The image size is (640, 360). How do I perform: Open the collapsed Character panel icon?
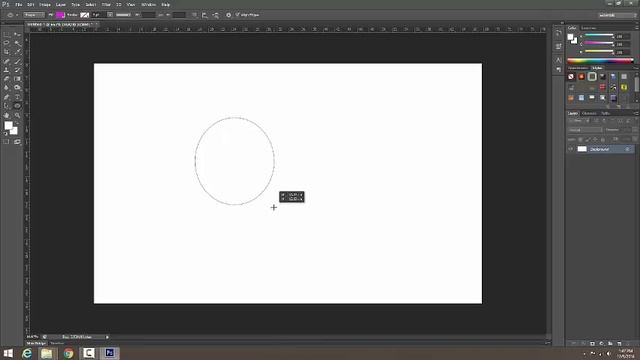(x=558, y=60)
